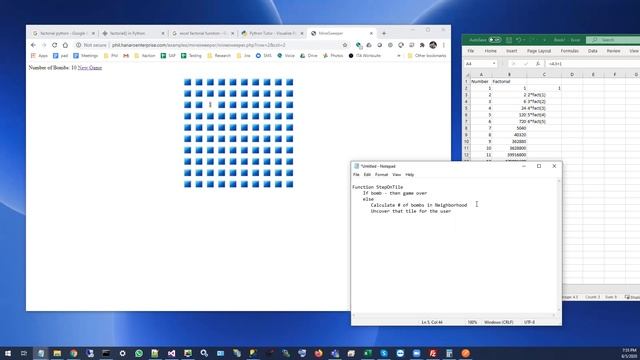
Task: Click the Excel Undo arrow
Action: 518,40
